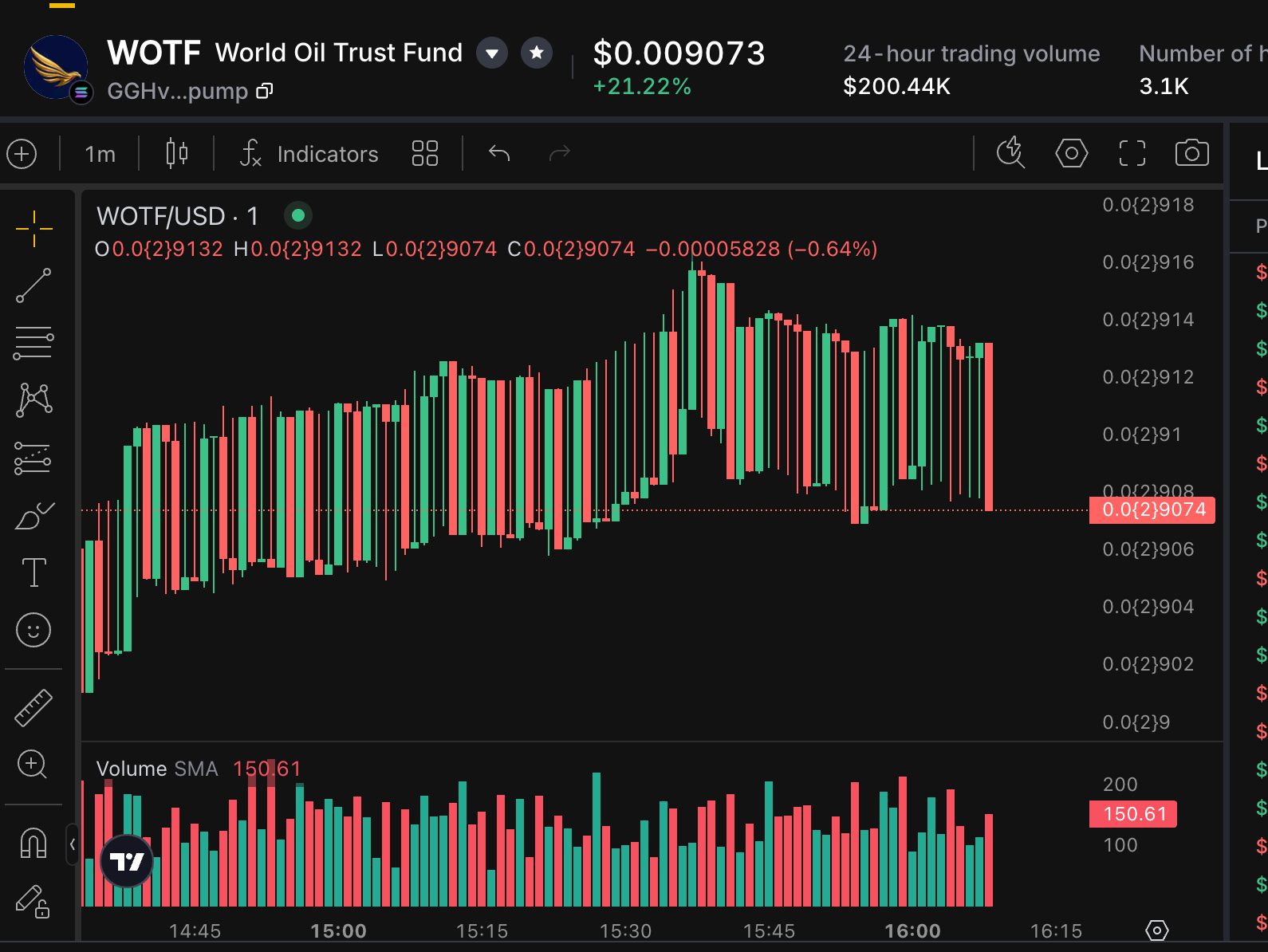Click the WOTF token logo
This screenshot has height=952, width=1268.
[57, 68]
